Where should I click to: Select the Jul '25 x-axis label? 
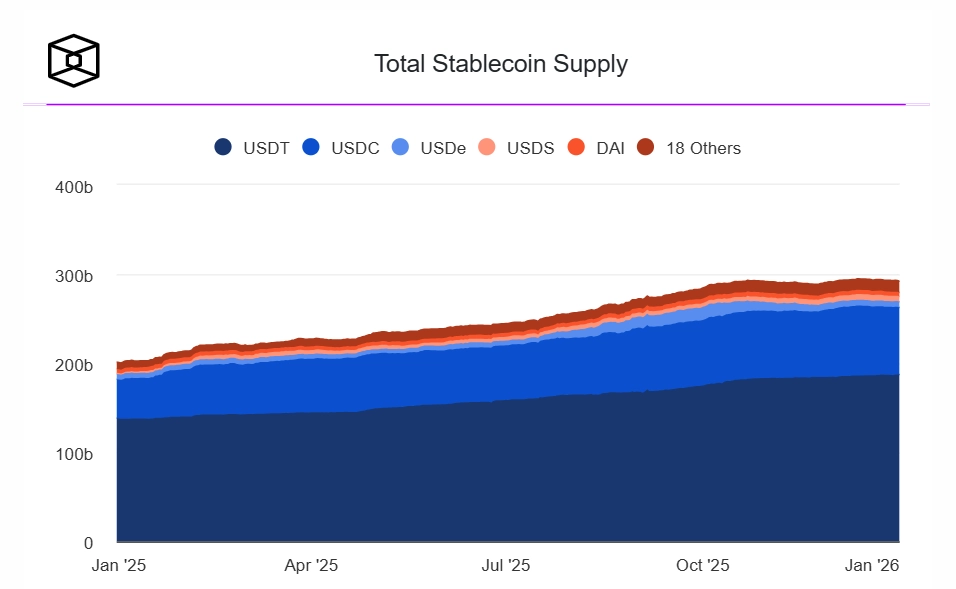pyautogui.click(x=506, y=565)
